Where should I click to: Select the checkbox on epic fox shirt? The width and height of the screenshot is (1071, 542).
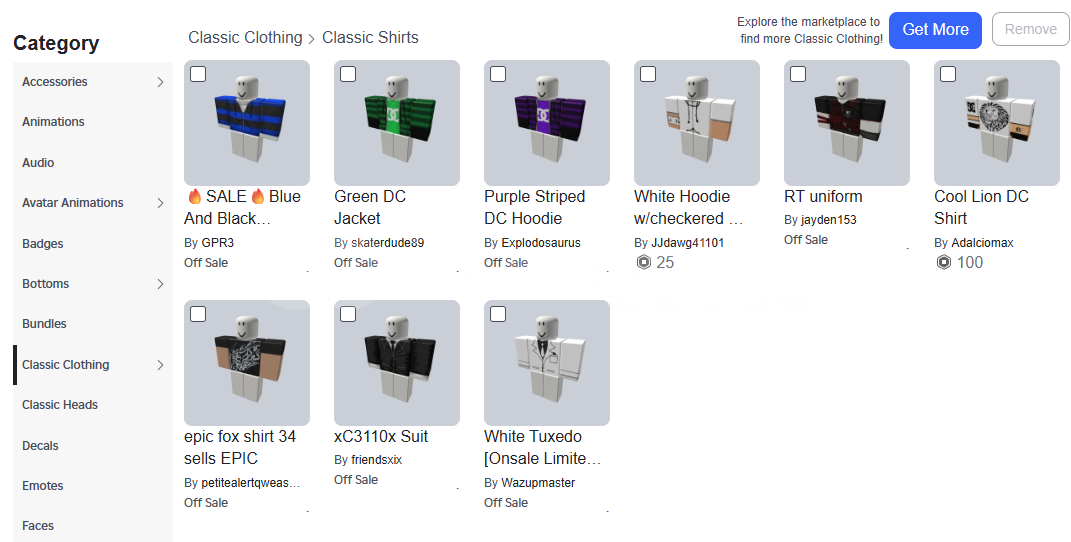[x=198, y=314]
